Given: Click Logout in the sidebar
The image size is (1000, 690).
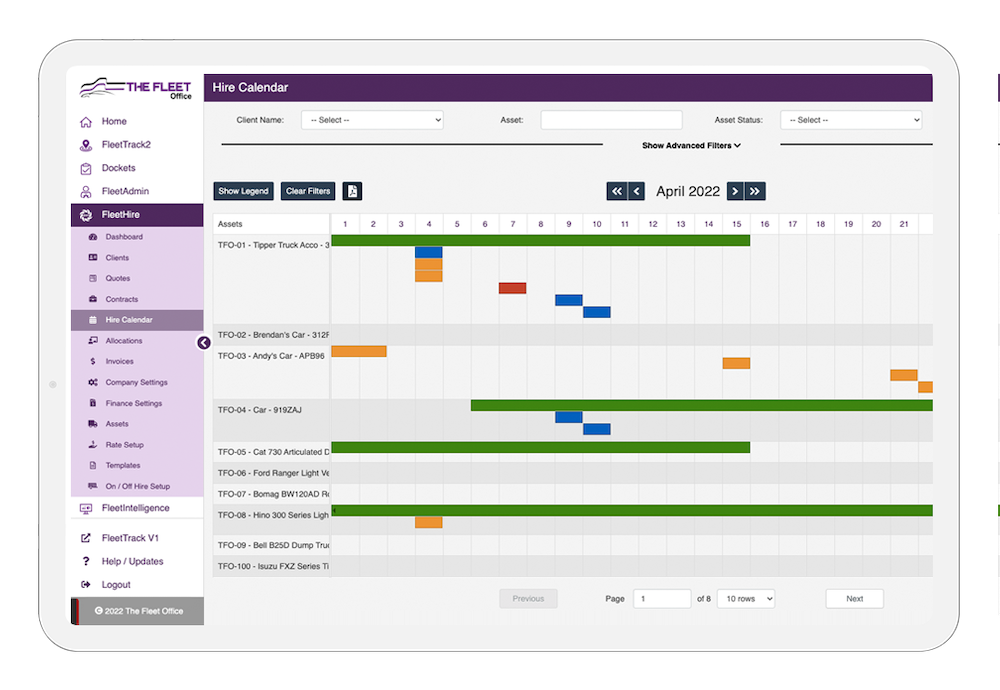Looking at the screenshot, I should 116,585.
